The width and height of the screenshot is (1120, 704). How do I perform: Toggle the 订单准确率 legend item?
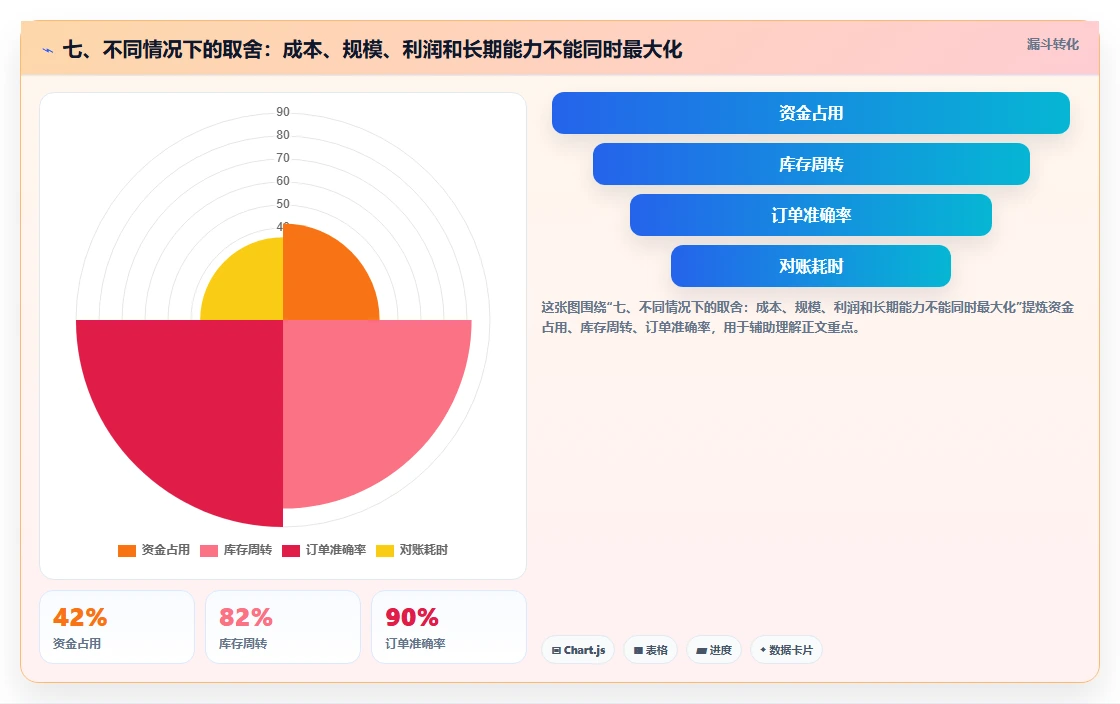pyautogui.click(x=324, y=550)
